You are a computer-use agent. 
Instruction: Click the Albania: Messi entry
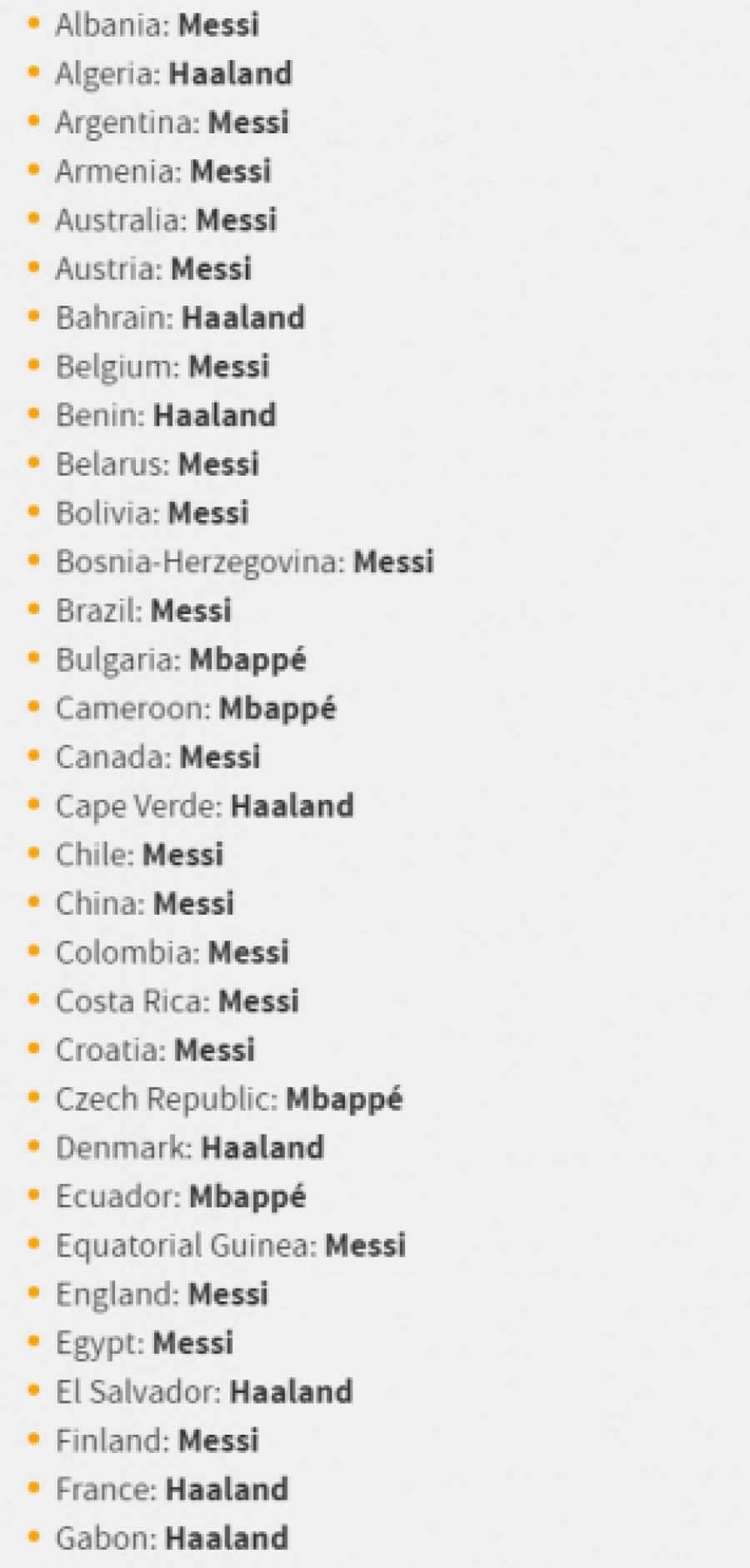(157, 25)
